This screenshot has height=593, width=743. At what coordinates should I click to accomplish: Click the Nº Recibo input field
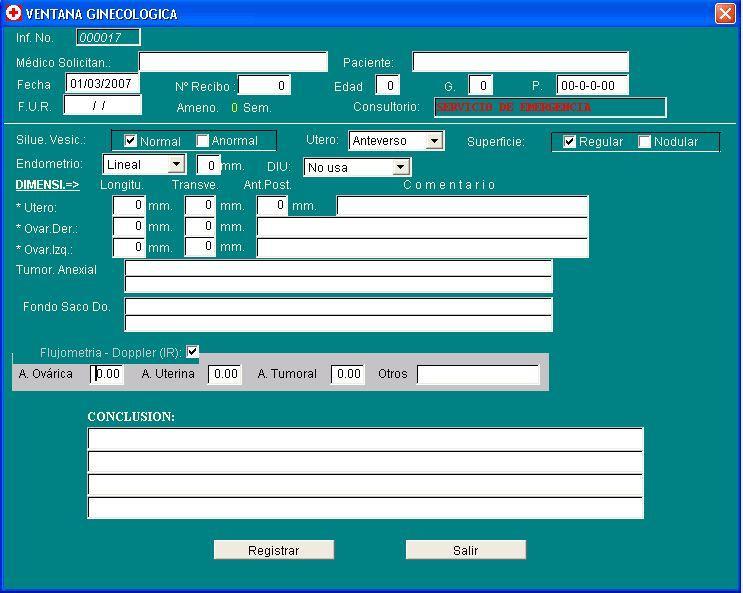264,85
